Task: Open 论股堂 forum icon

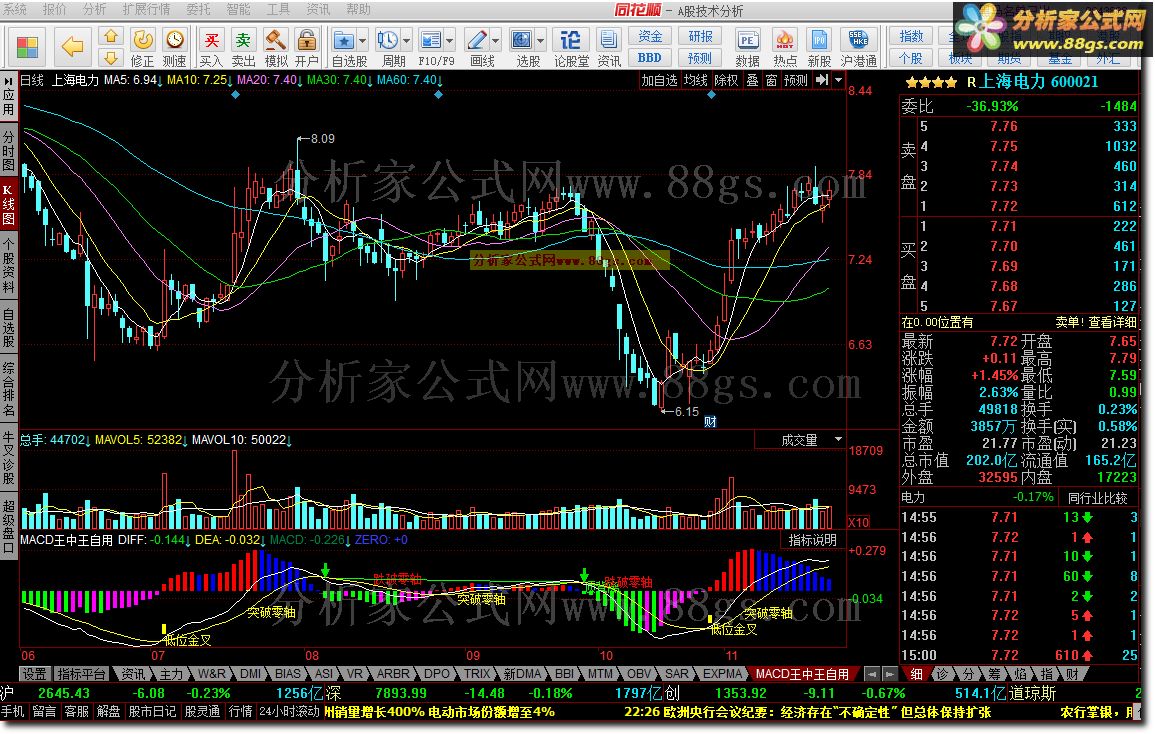Action: (x=570, y=40)
